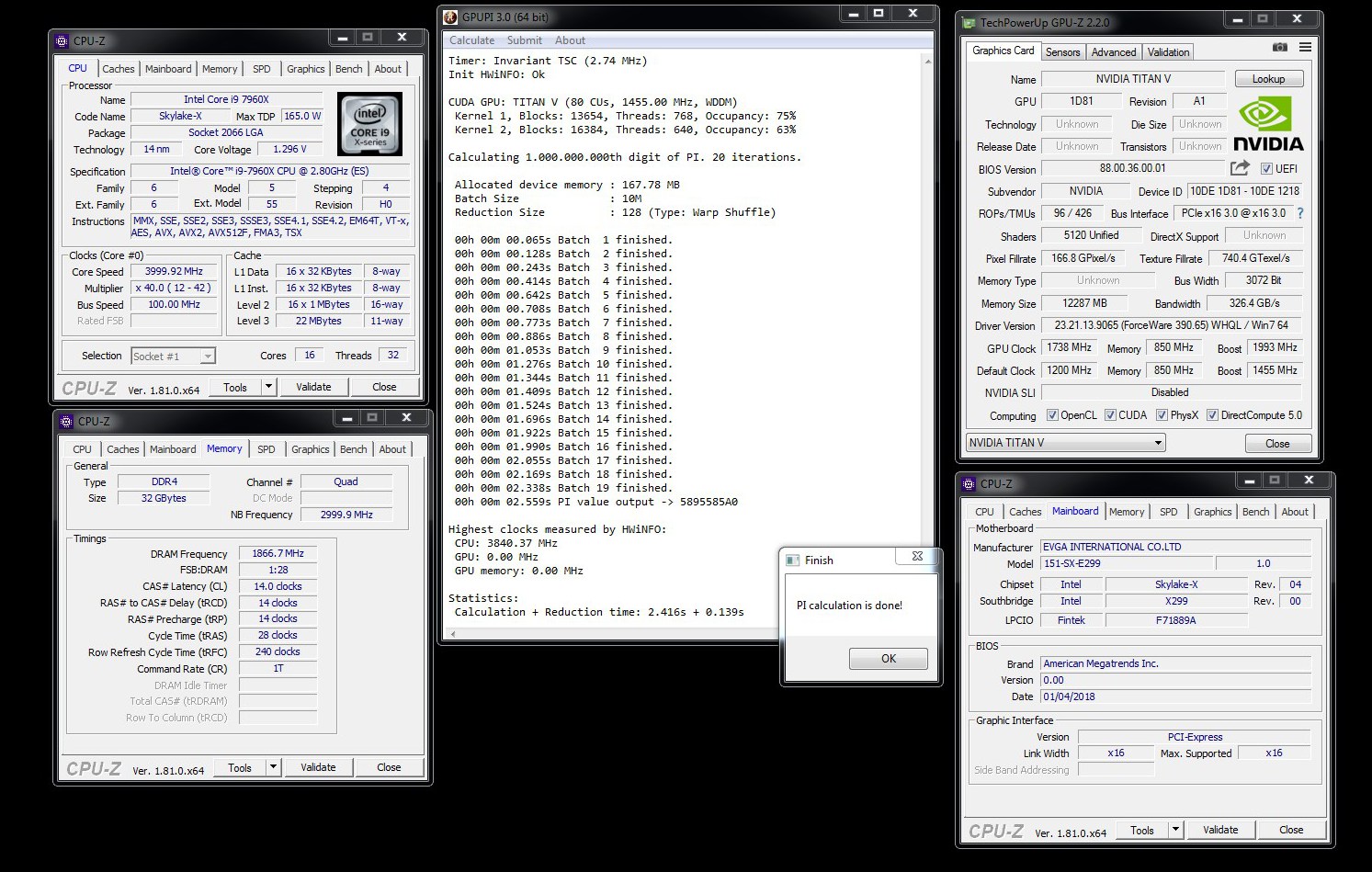Toggle the CUDA computing checkbox
This screenshot has height=872, width=1372.
tap(1110, 415)
